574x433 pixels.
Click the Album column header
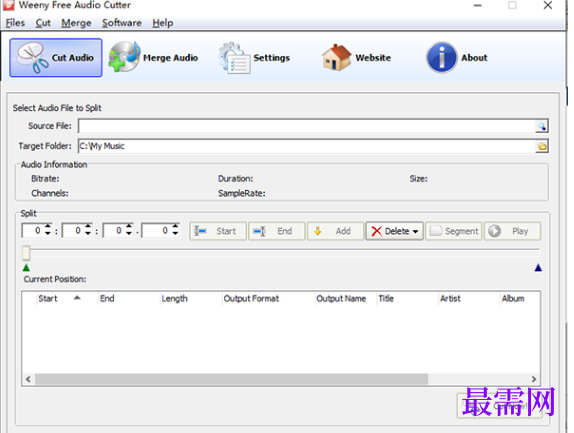point(520,299)
